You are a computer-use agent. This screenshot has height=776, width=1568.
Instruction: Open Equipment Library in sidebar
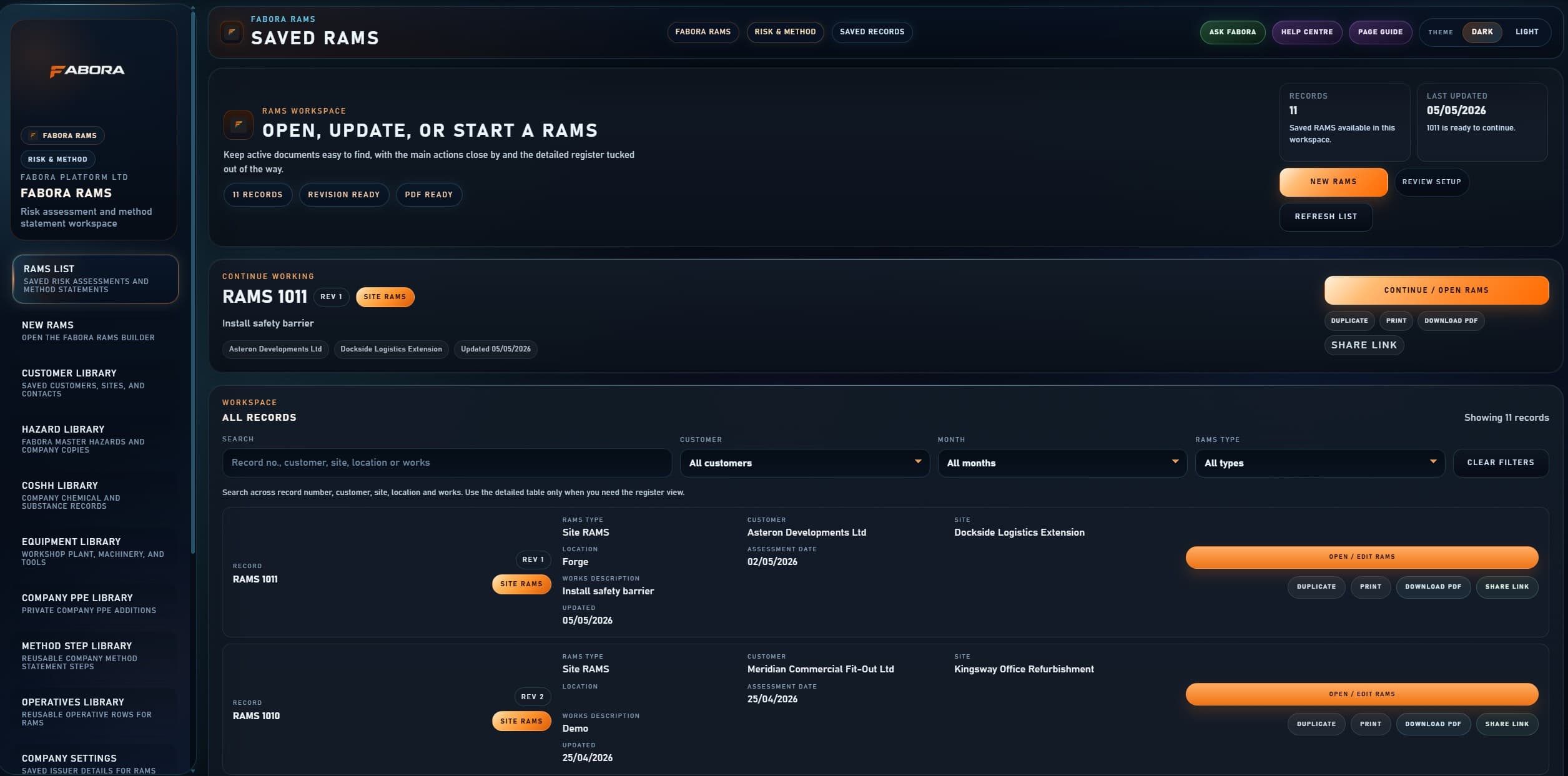click(x=96, y=551)
